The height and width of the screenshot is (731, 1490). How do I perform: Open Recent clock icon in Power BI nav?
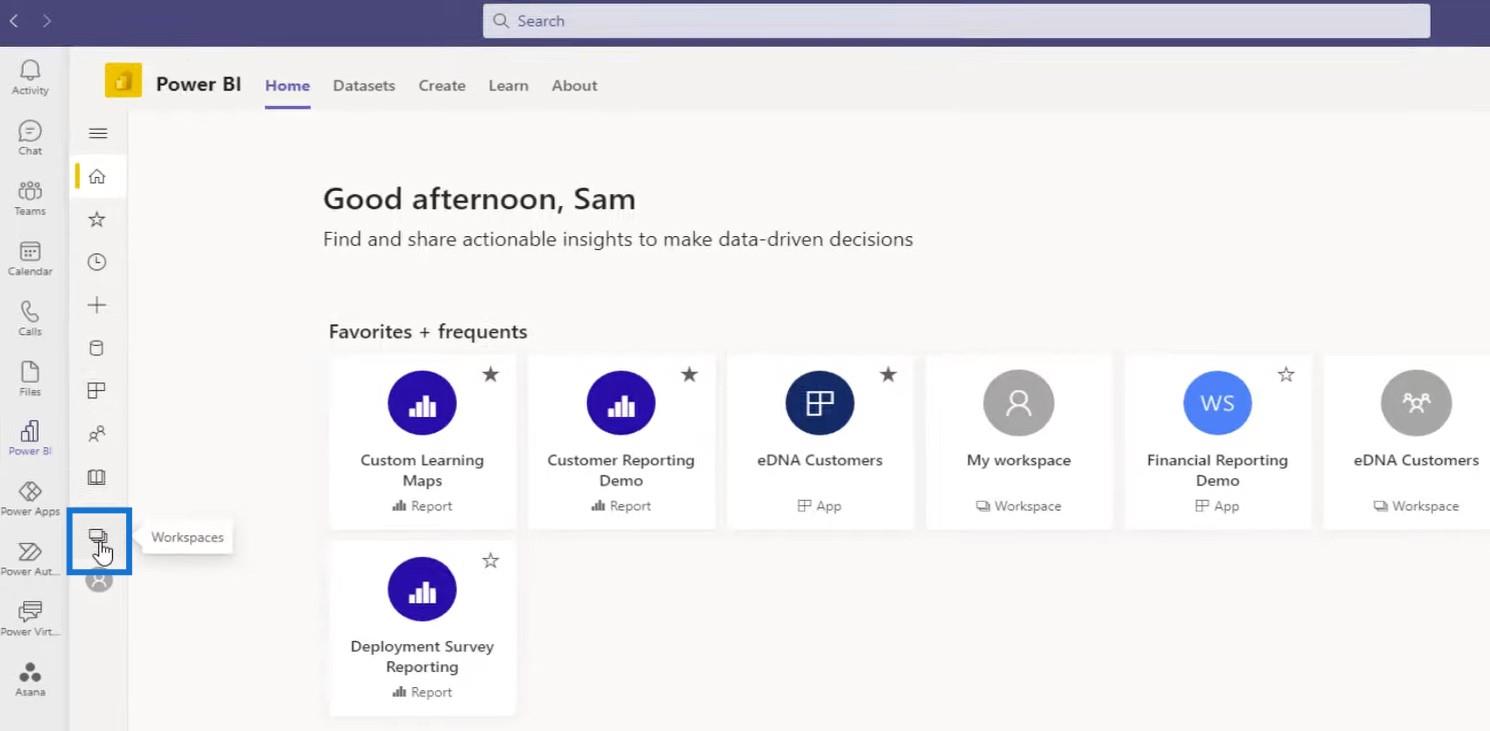[97, 262]
